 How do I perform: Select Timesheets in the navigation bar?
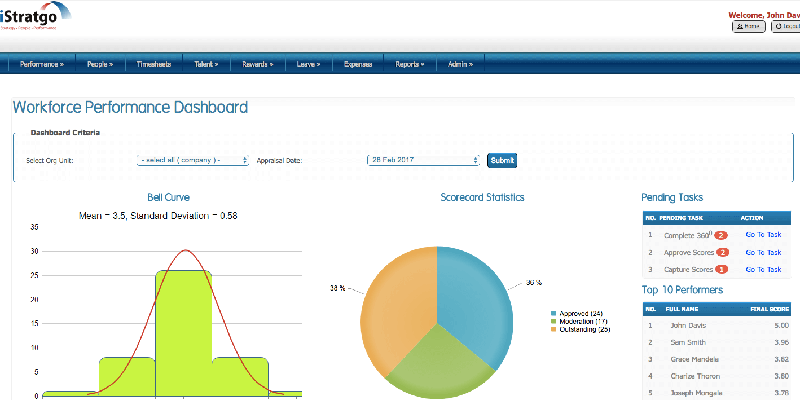154,64
